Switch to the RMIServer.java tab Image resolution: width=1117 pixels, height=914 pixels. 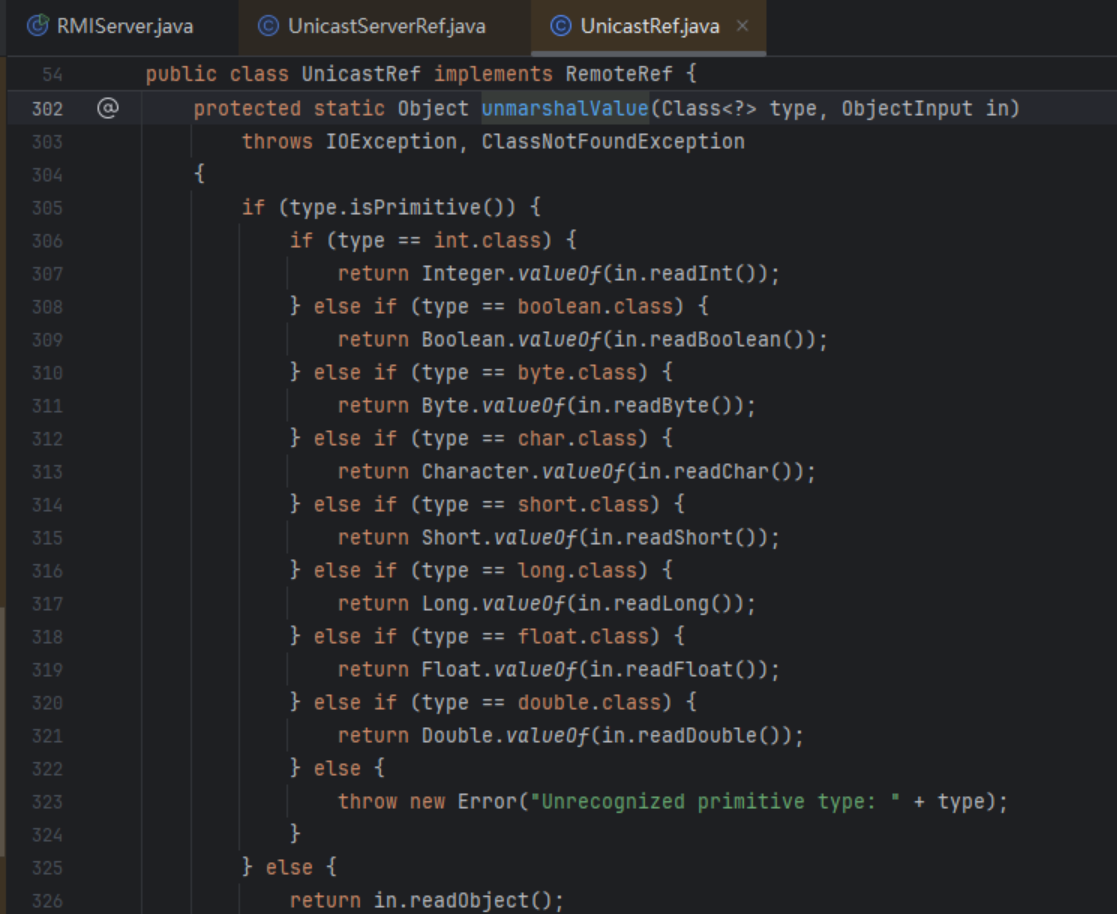pyautogui.click(x=124, y=26)
